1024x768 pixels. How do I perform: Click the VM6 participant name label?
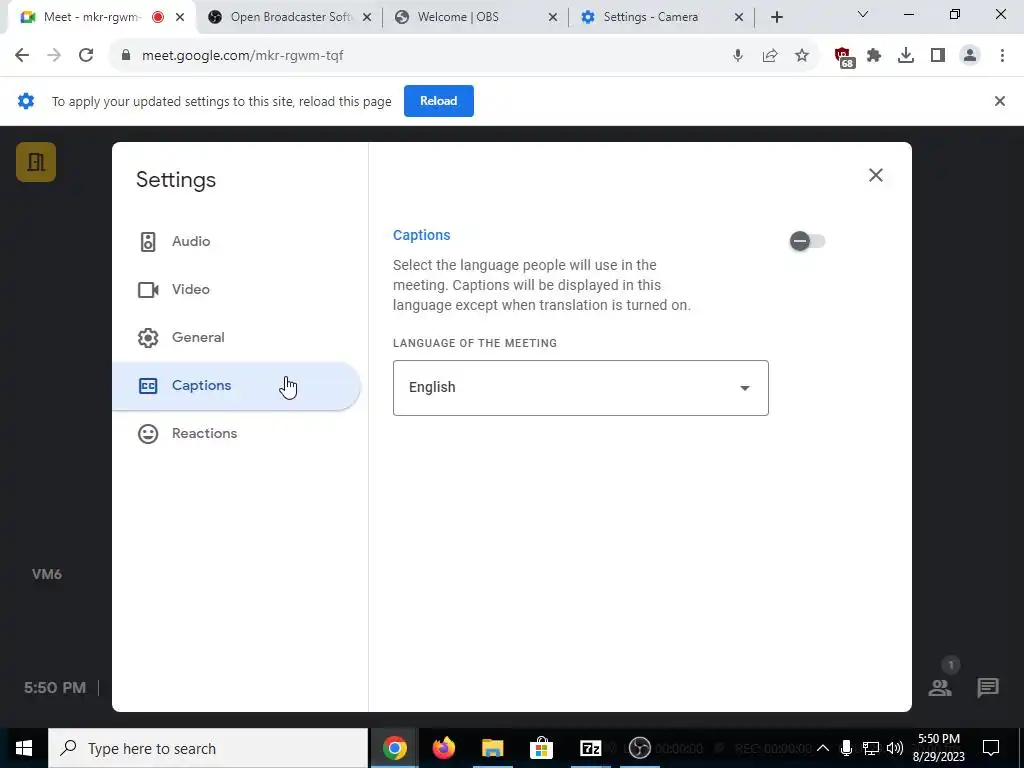tap(47, 575)
